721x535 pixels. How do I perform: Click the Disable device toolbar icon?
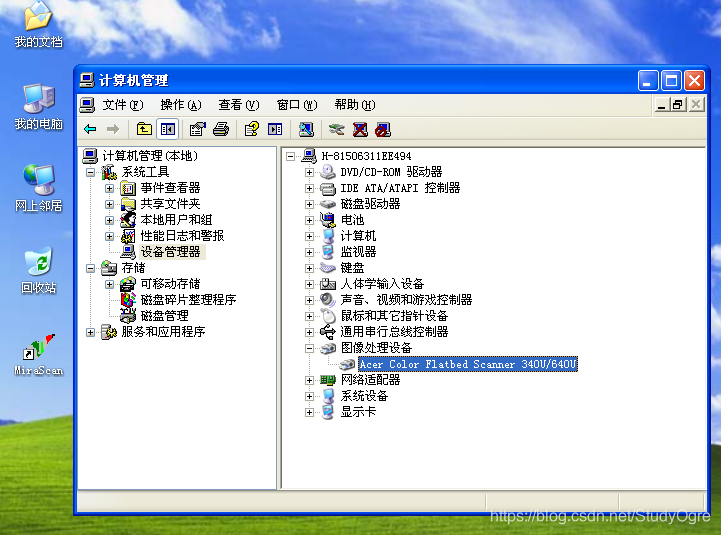383,129
